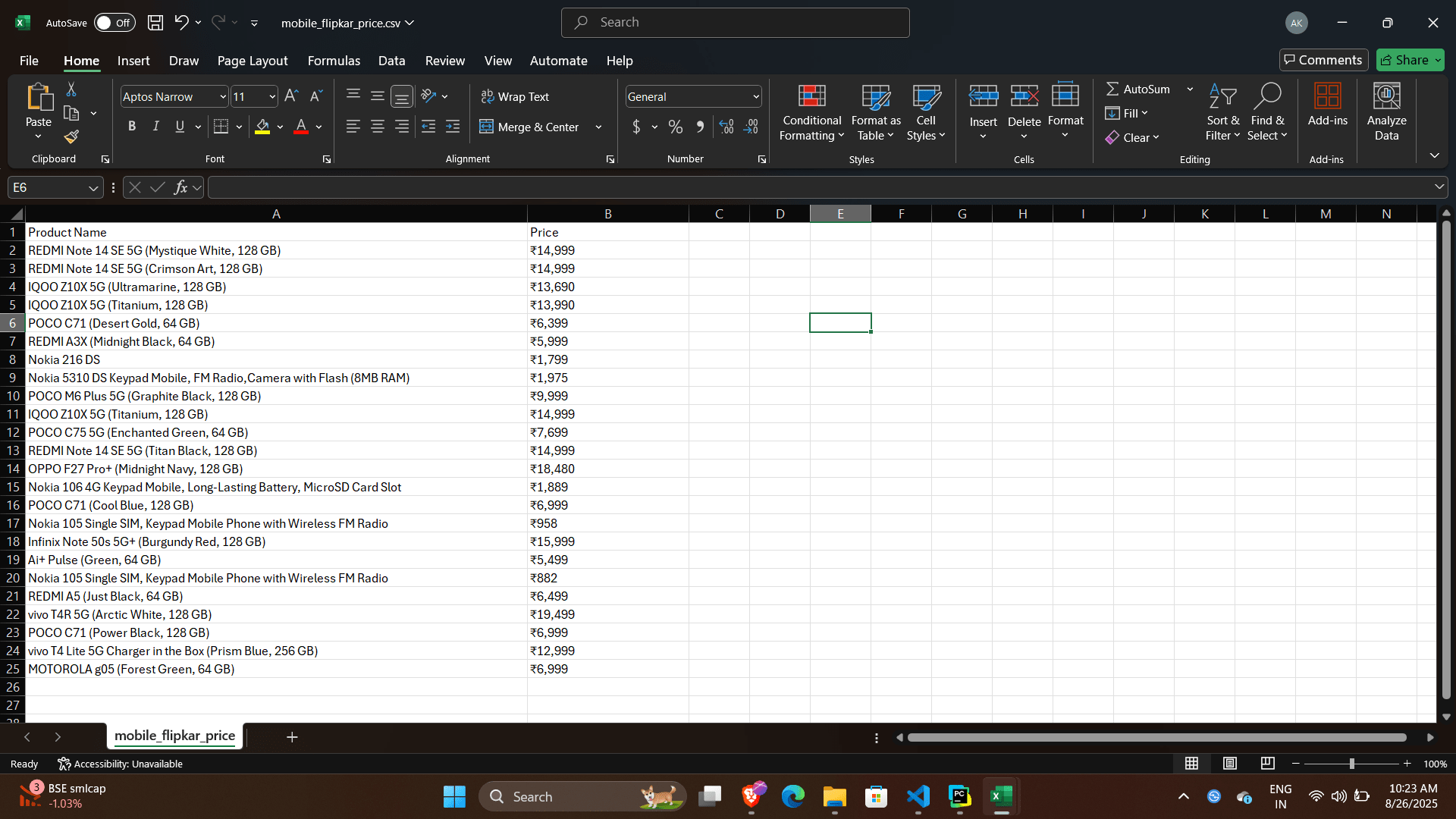Click the Undo arrow icon

[181, 23]
